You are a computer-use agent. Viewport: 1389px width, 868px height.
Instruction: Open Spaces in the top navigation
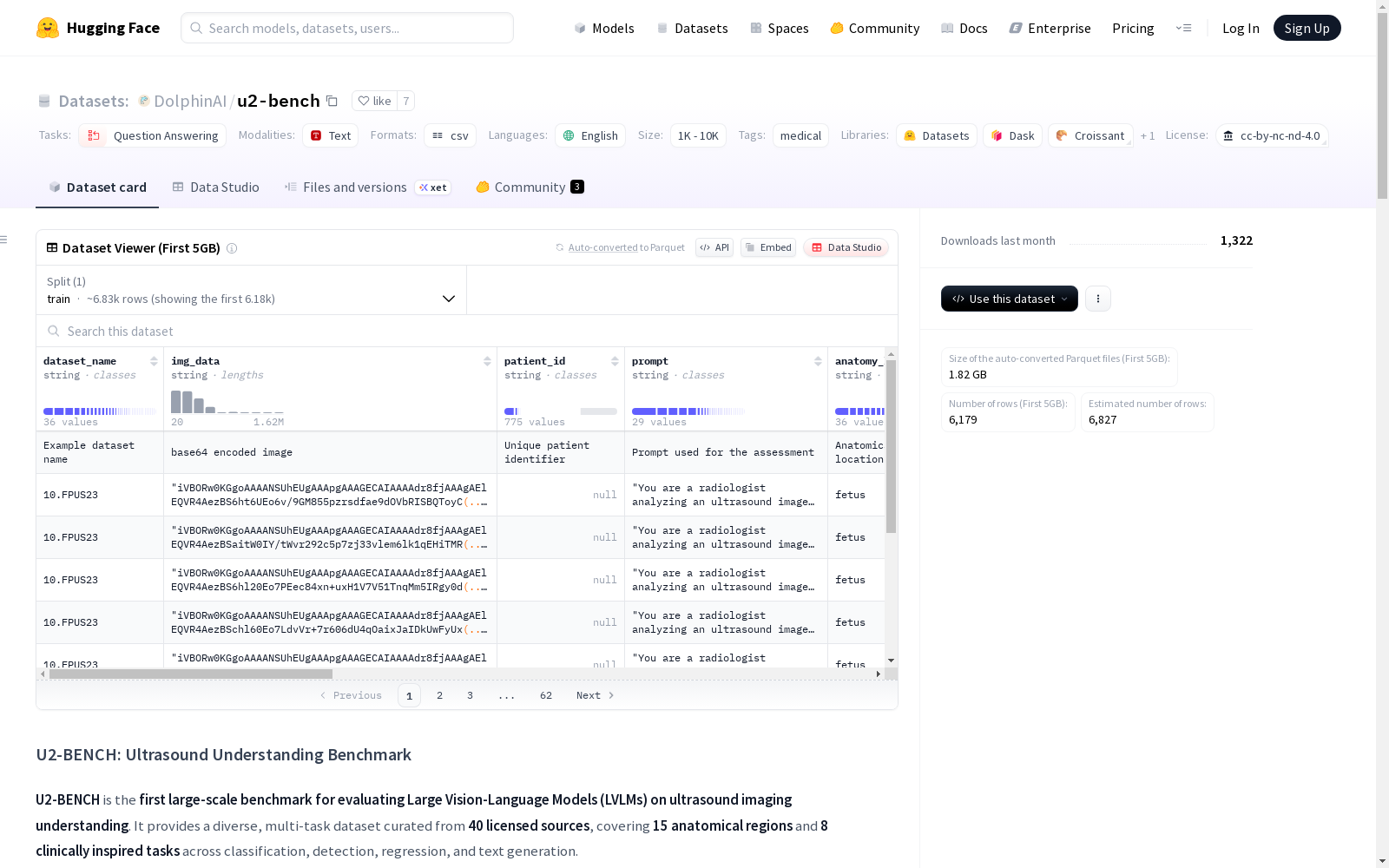pos(780,28)
